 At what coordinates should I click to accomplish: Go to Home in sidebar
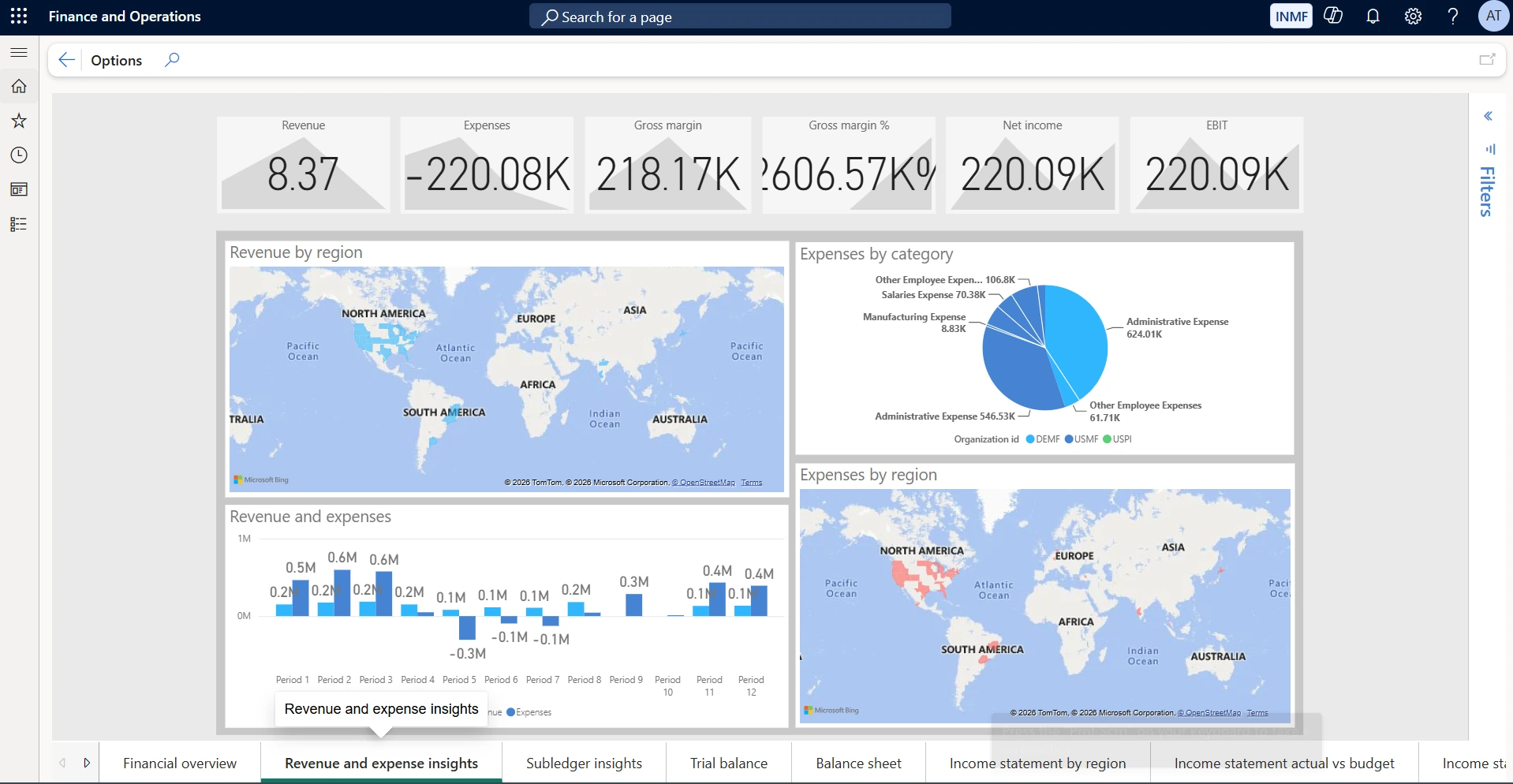click(19, 87)
